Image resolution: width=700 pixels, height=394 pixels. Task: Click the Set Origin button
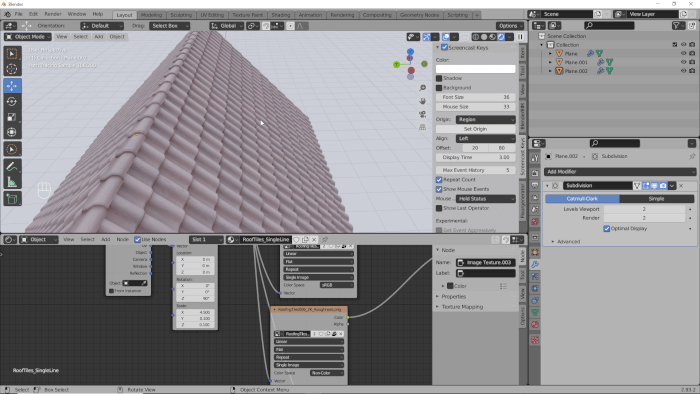(475, 129)
